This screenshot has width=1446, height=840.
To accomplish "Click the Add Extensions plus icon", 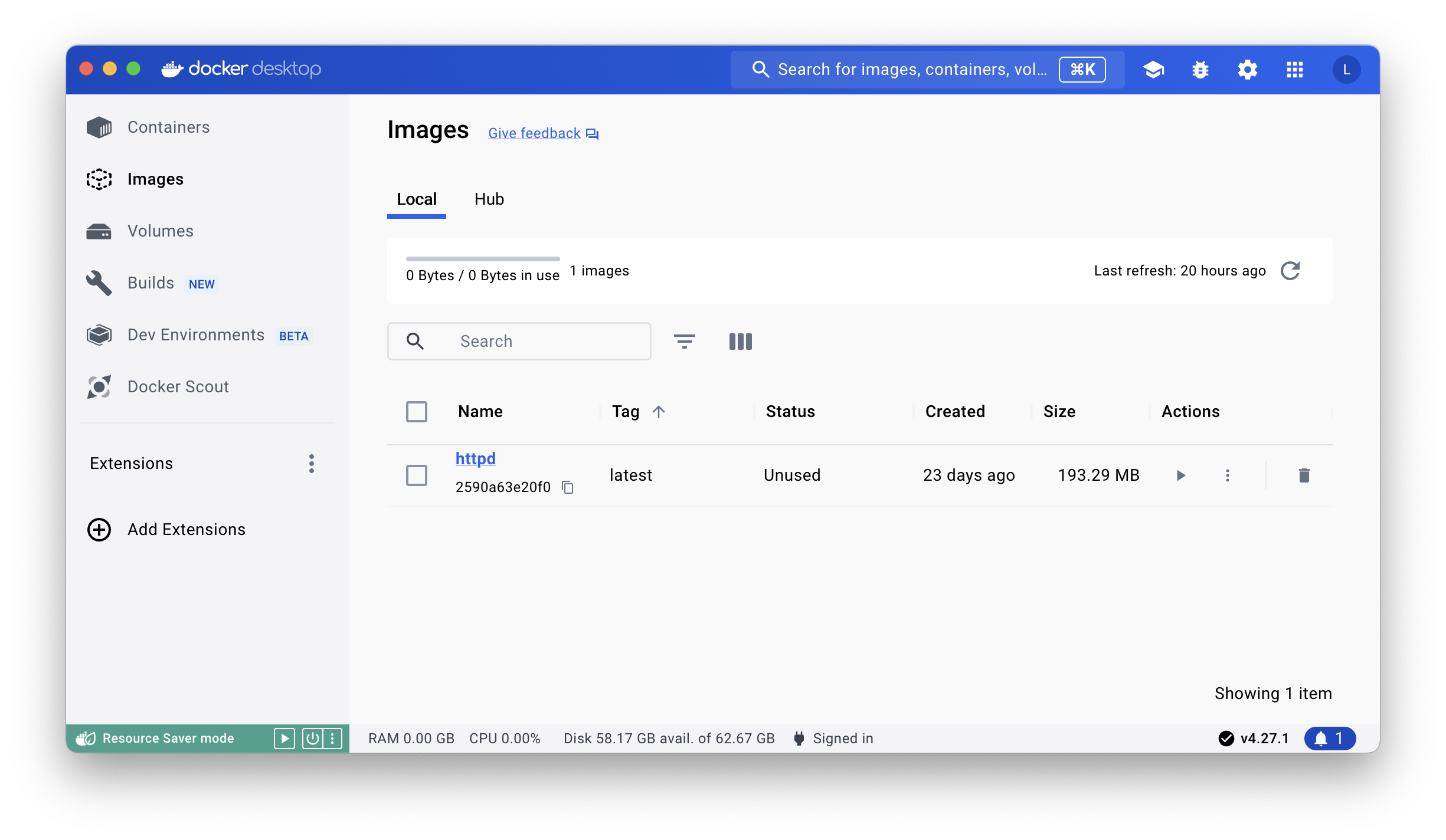I will pos(99,530).
